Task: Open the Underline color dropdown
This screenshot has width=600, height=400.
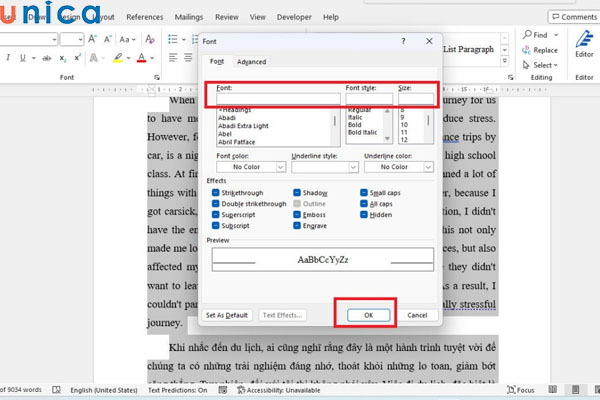Action: (x=397, y=167)
